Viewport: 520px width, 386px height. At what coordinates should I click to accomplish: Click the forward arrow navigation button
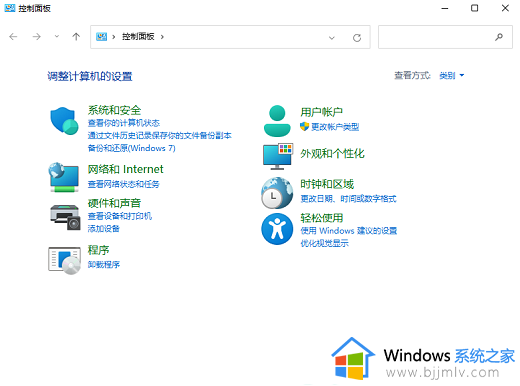point(36,37)
